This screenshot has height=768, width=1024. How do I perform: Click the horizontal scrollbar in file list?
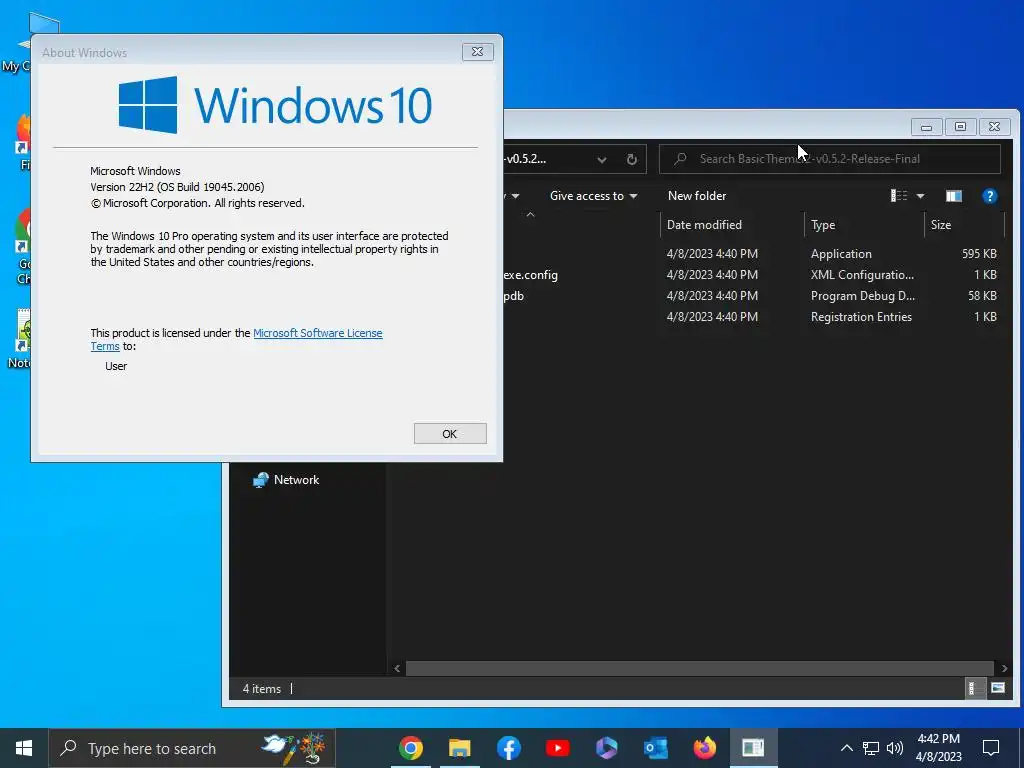pos(699,668)
